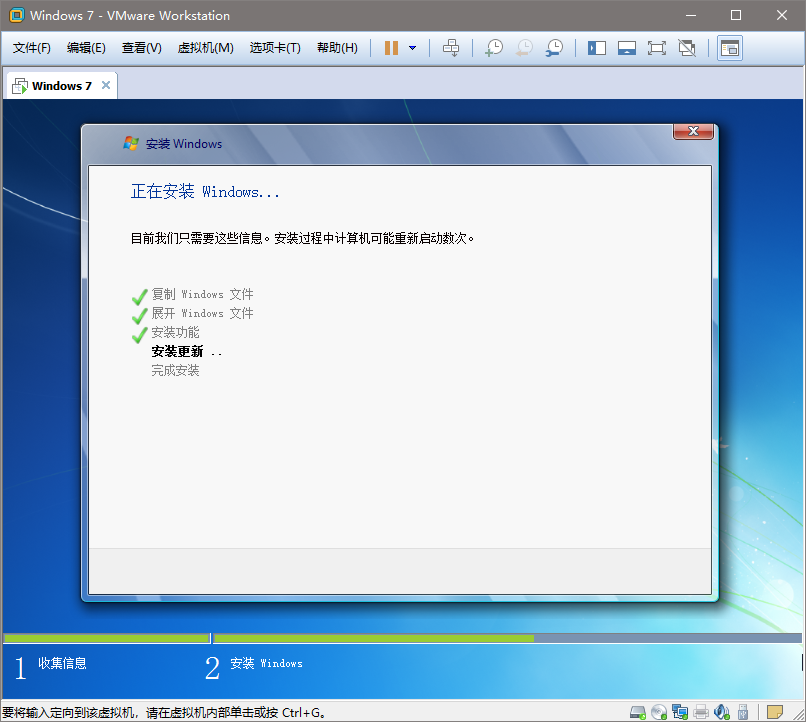
Task: Open the 帮助(H) menu
Action: [x=337, y=48]
